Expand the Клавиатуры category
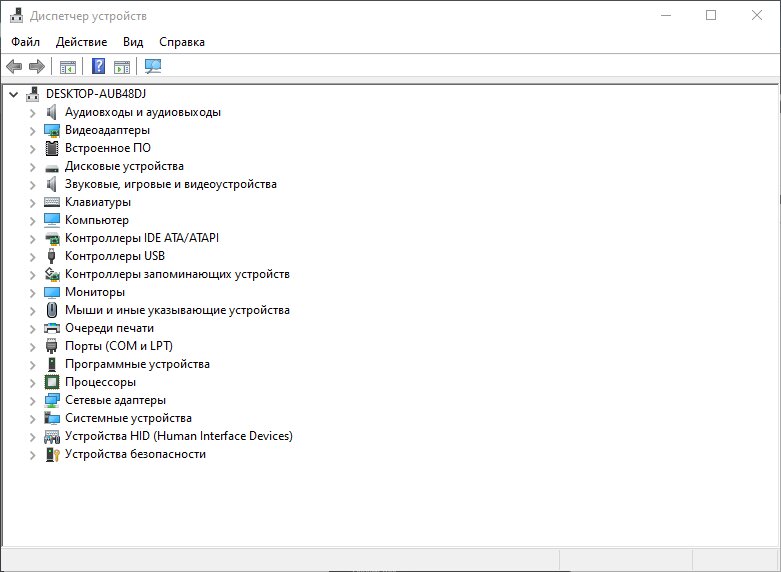The width and height of the screenshot is (781, 572). point(32,202)
